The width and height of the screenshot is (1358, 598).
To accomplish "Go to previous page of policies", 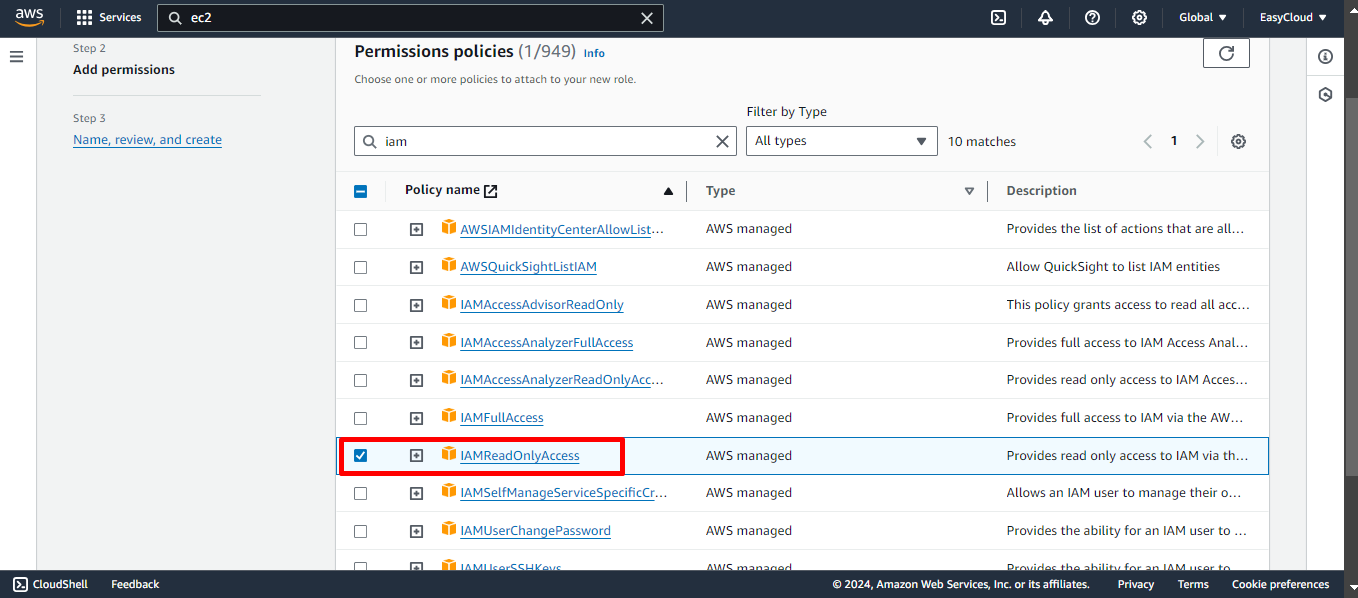I will 1148,141.
